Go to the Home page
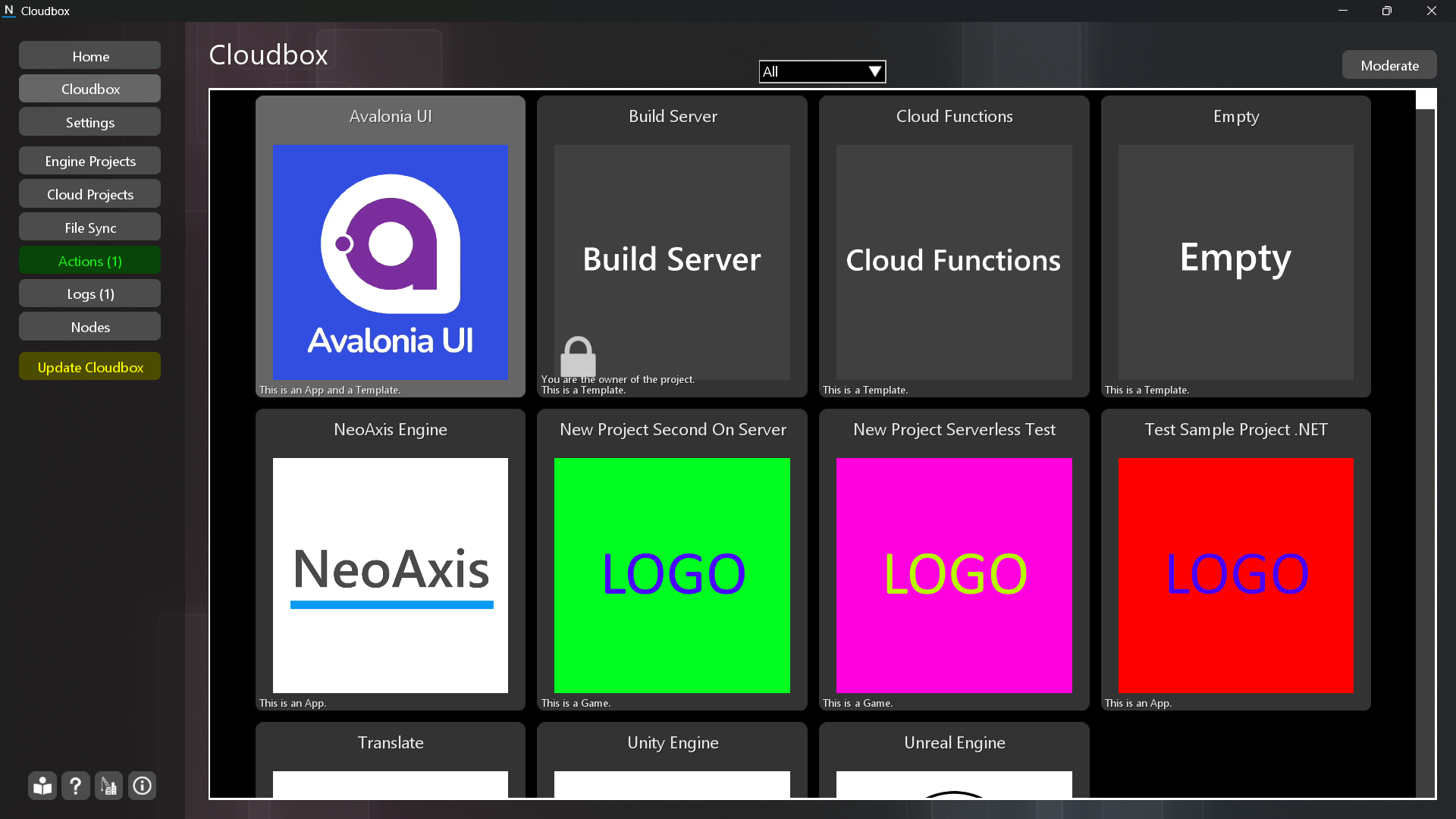This screenshot has height=819, width=1456. point(90,56)
